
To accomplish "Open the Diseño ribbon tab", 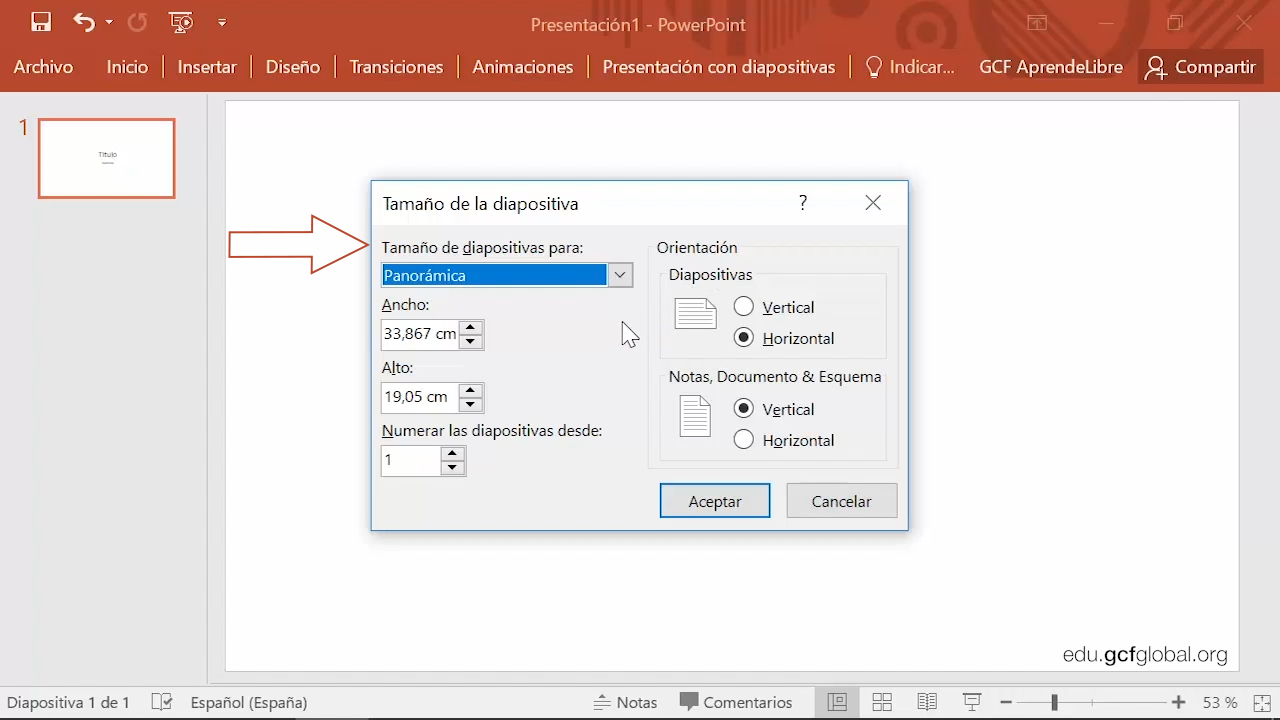I will (x=293, y=67).
